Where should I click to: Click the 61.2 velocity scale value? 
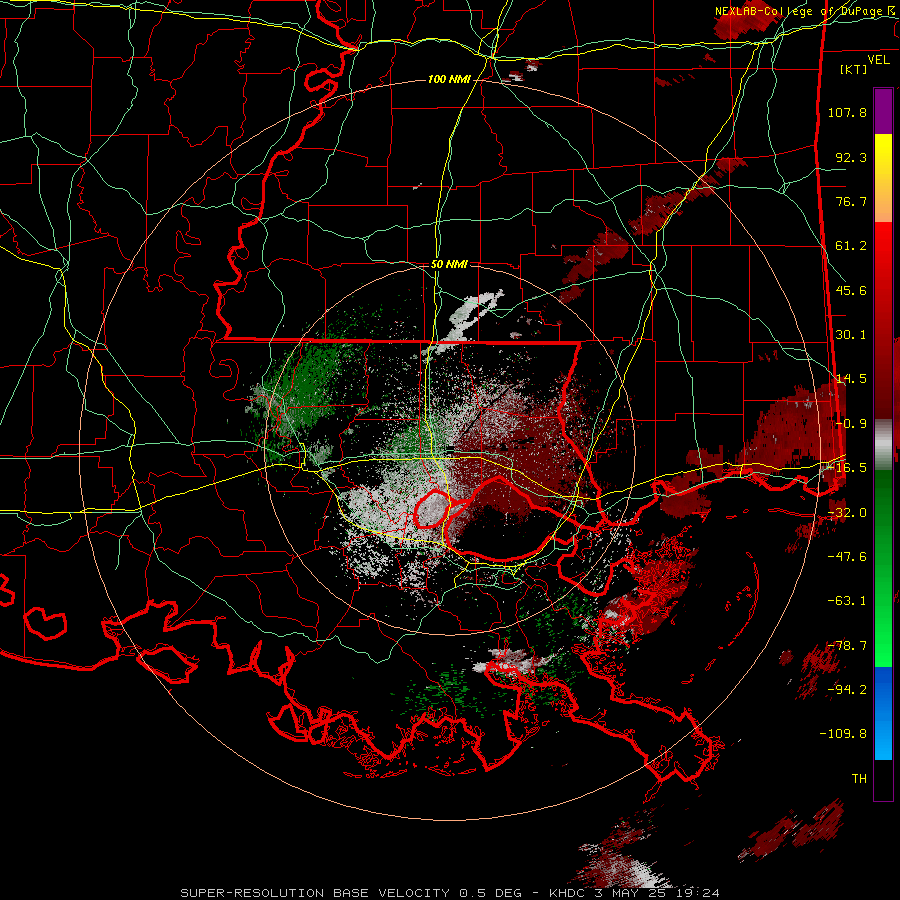(851, 246)
